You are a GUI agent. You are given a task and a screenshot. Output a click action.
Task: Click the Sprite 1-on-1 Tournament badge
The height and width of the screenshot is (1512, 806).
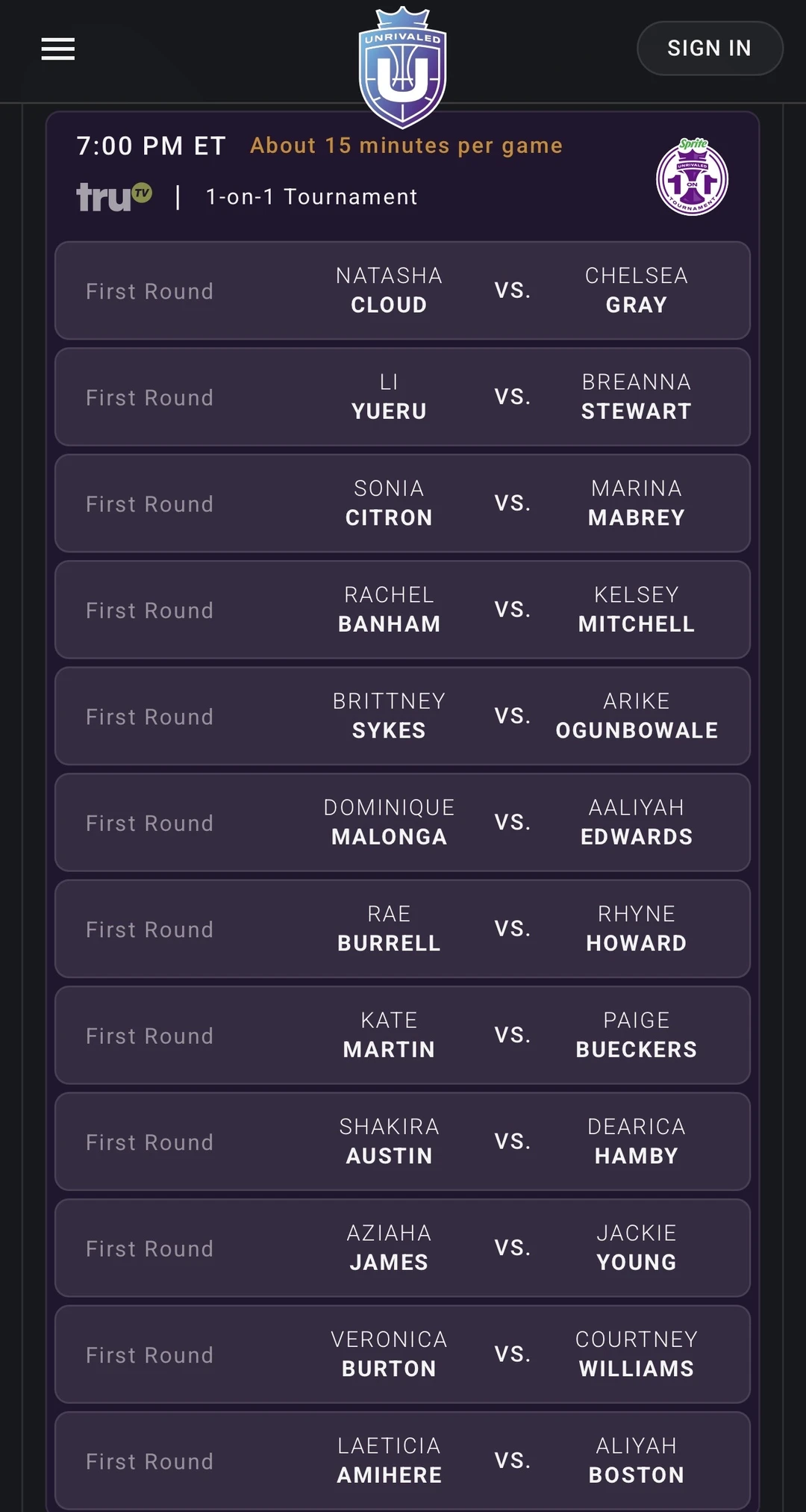[692, 178]
